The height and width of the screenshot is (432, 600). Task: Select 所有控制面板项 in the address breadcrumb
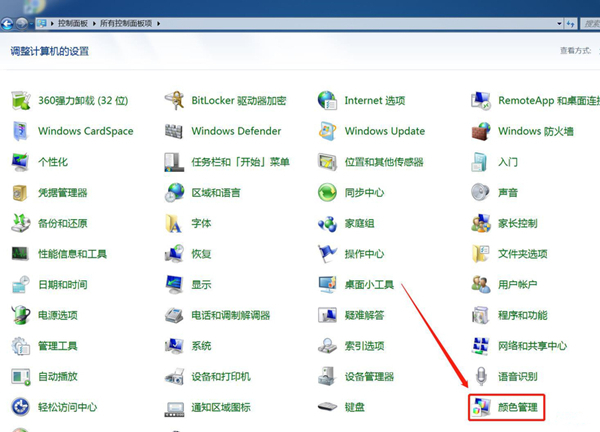click(x=126, y=24)
